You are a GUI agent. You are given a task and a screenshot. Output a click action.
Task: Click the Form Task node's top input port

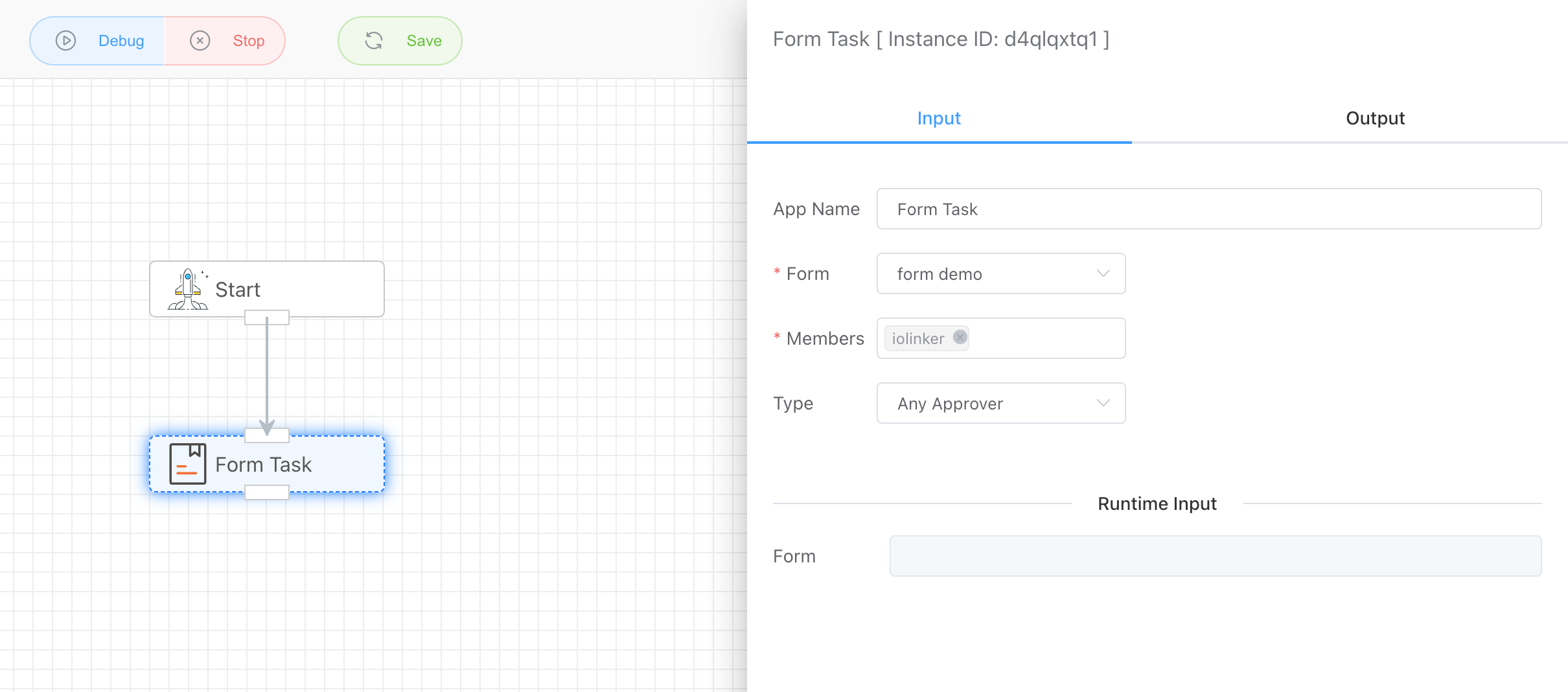tap(266, 435)
